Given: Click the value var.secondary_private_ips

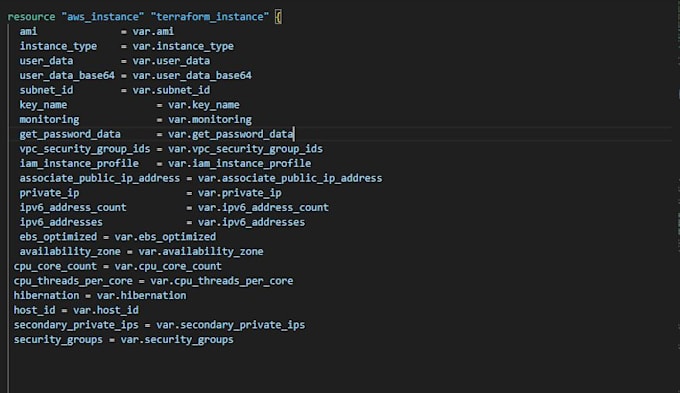Looking at the screenshot, I should [231, 325].
